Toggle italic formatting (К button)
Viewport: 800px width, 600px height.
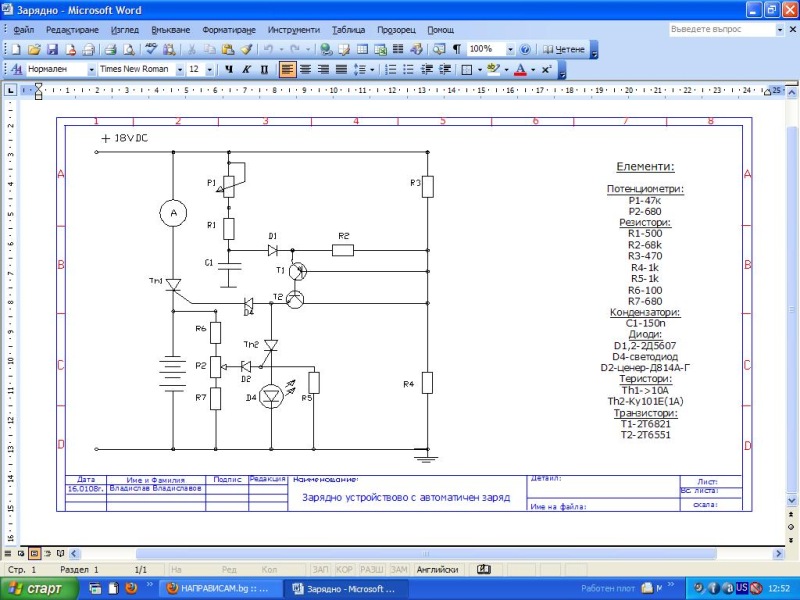246,70
